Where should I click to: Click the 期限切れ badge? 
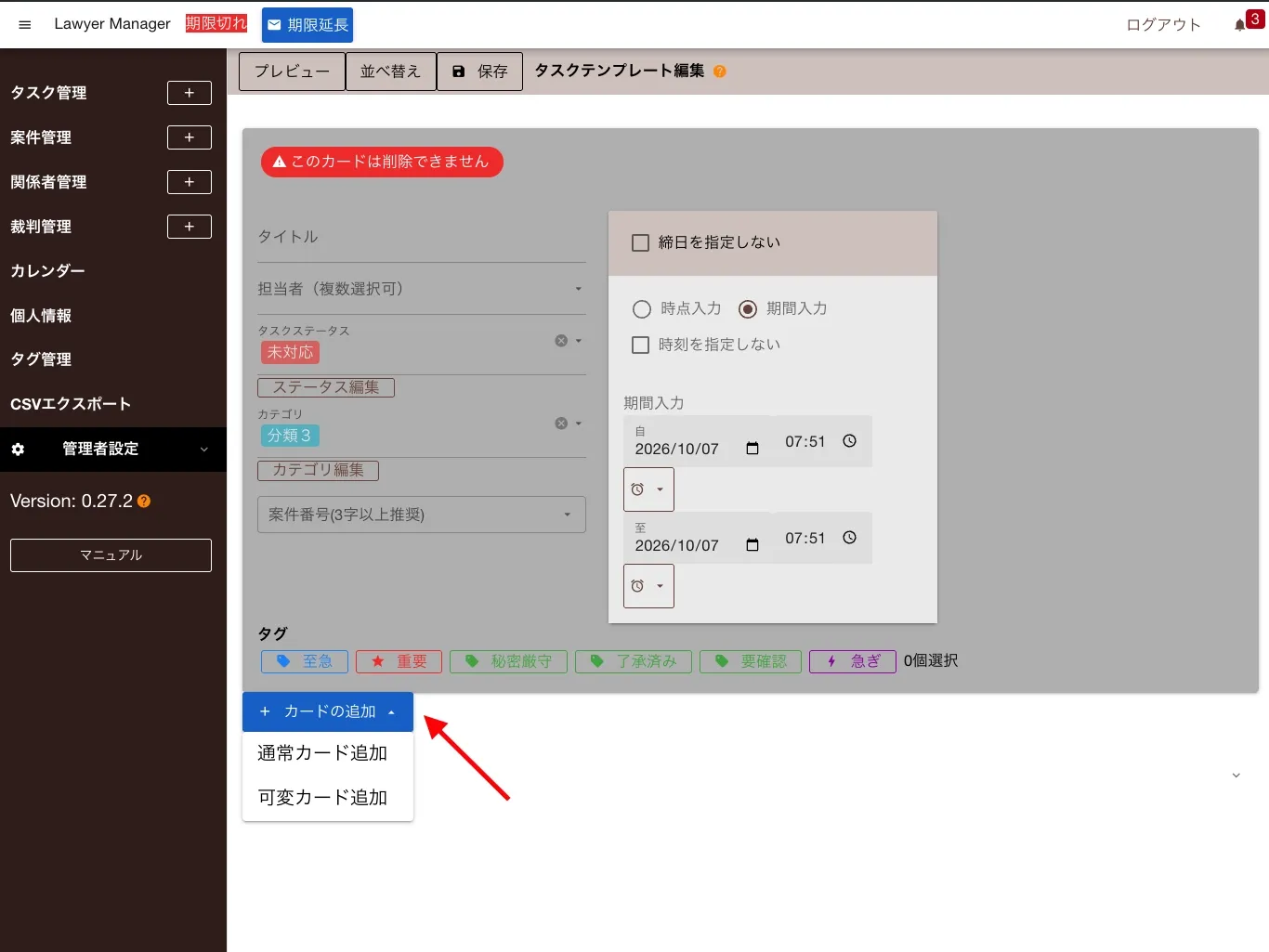[216, 23]
